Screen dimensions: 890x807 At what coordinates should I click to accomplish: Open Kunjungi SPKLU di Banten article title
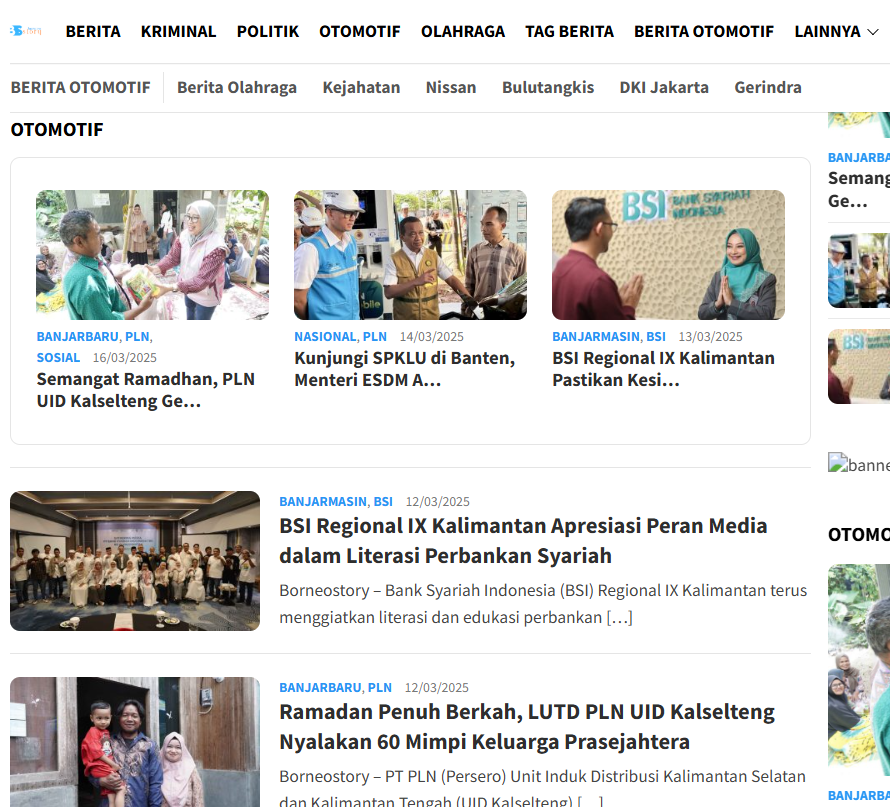click(x=404, y=369)
